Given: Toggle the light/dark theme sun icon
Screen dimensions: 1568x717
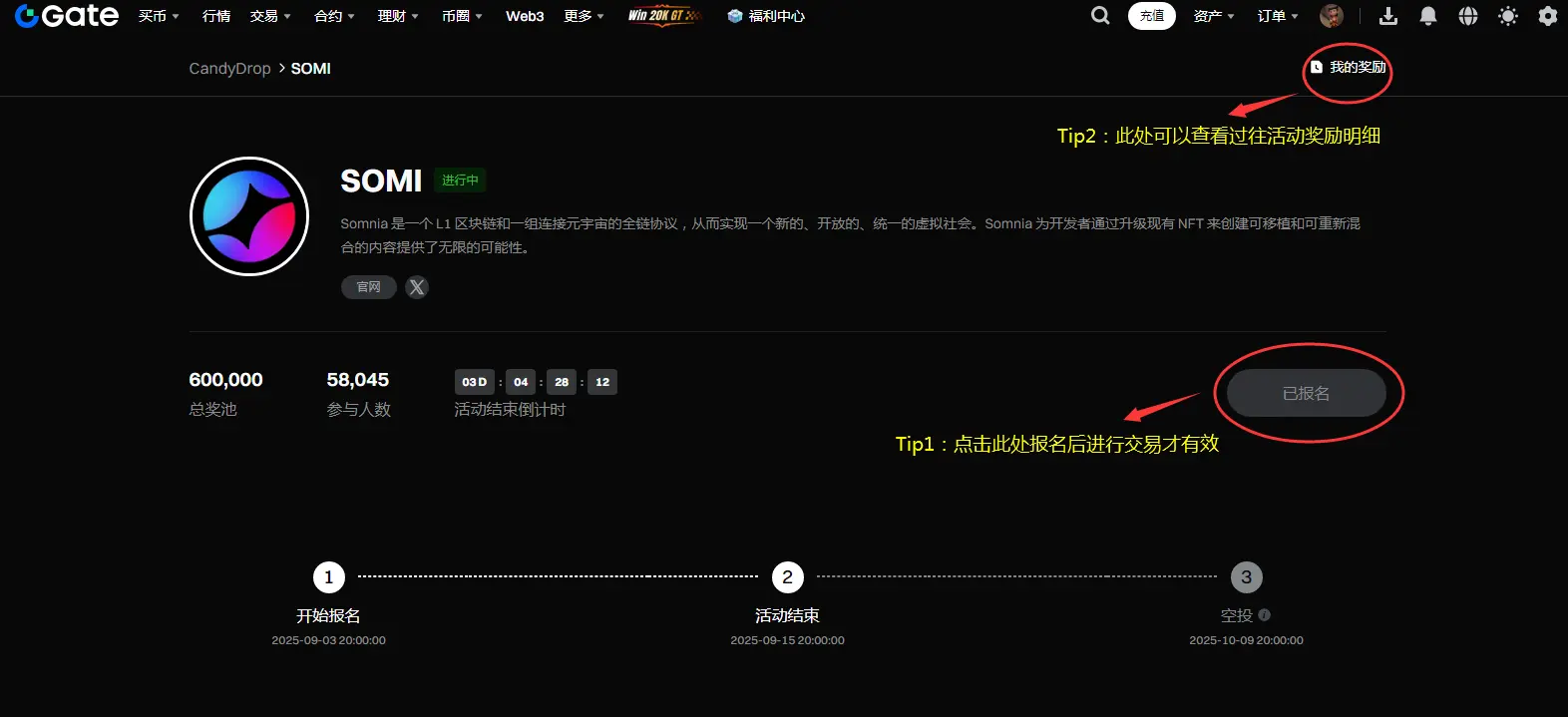Looking at the screenshot, I should (x=1508, y=16).
